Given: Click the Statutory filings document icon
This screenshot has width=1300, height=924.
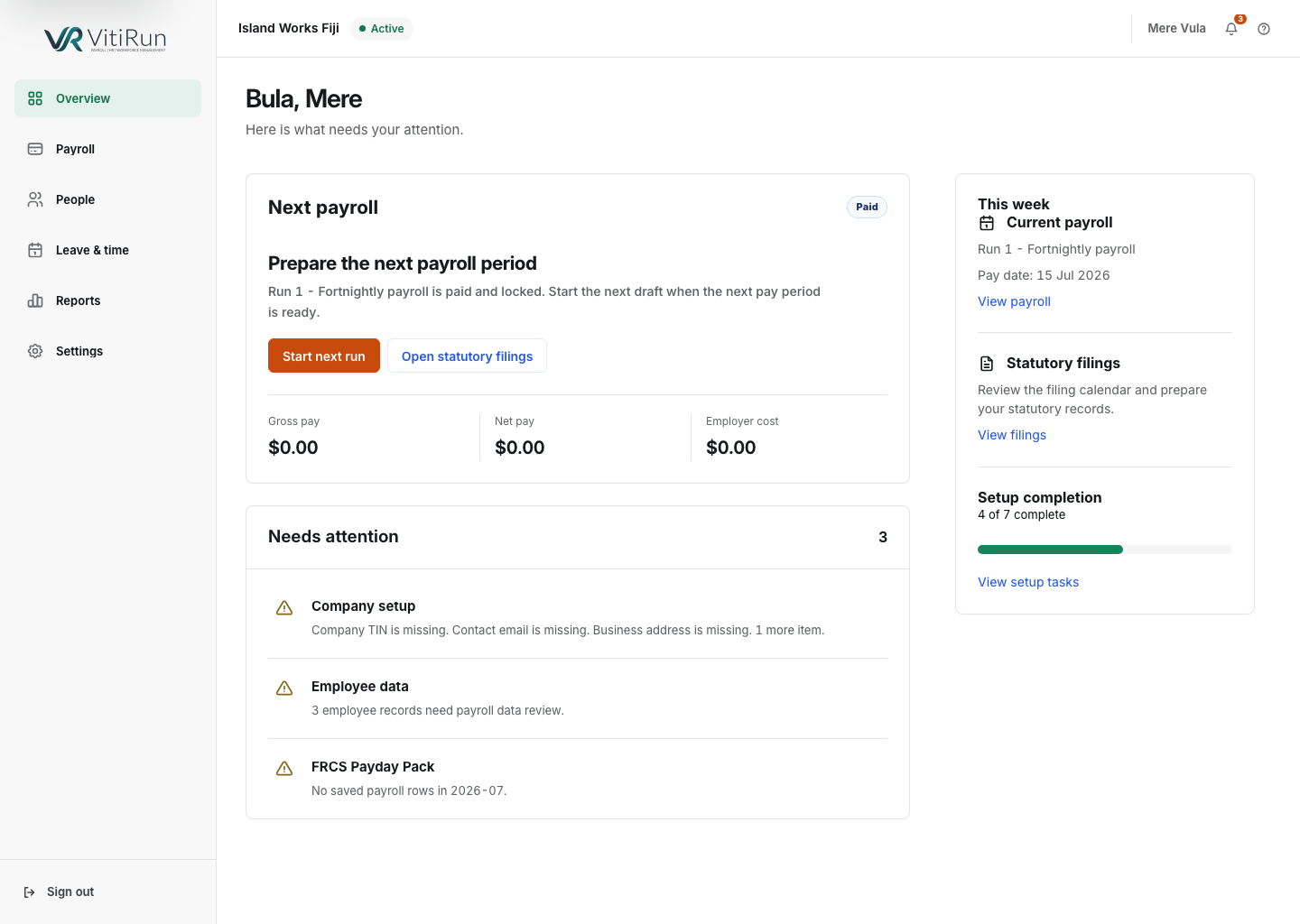Looking at the screenshot, I should (x=987, y=364).
